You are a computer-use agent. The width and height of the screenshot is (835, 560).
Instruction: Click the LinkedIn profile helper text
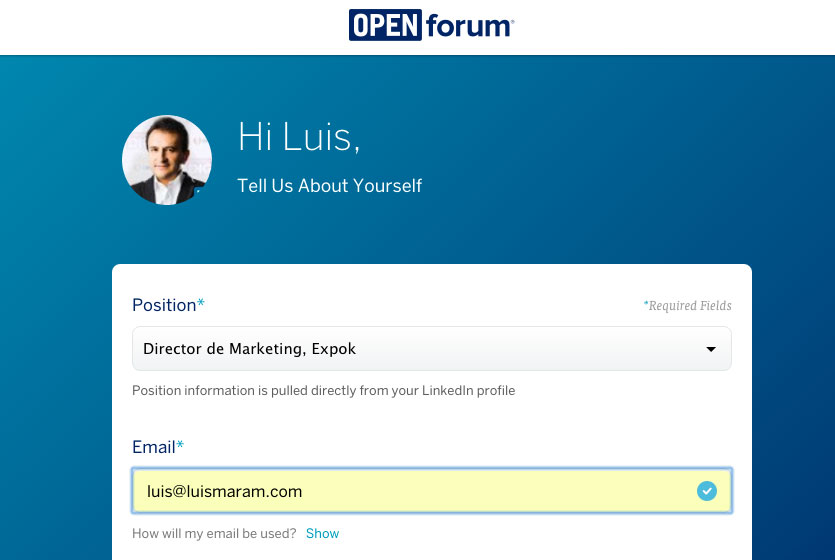(323, 391)
